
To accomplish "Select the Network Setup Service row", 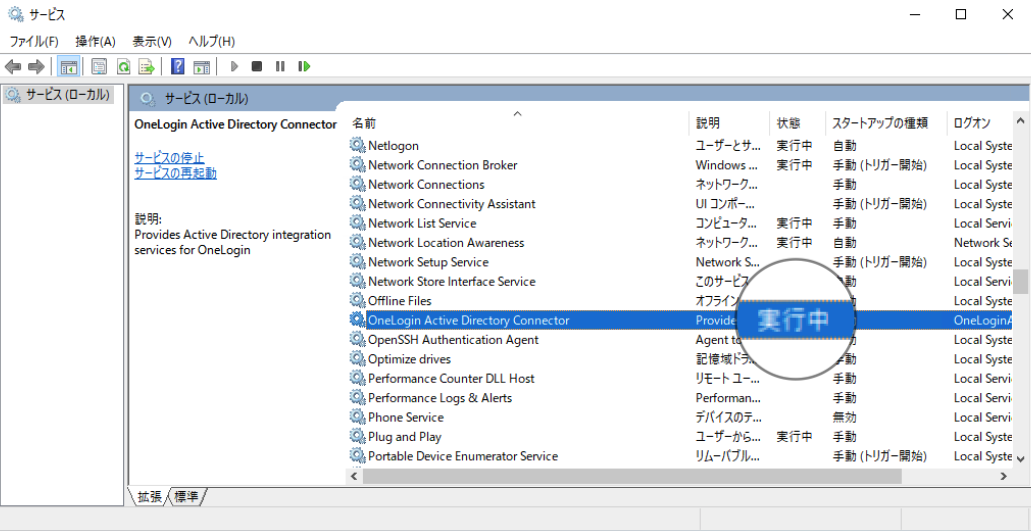I will pyautogui.click(x=680, y=262).
